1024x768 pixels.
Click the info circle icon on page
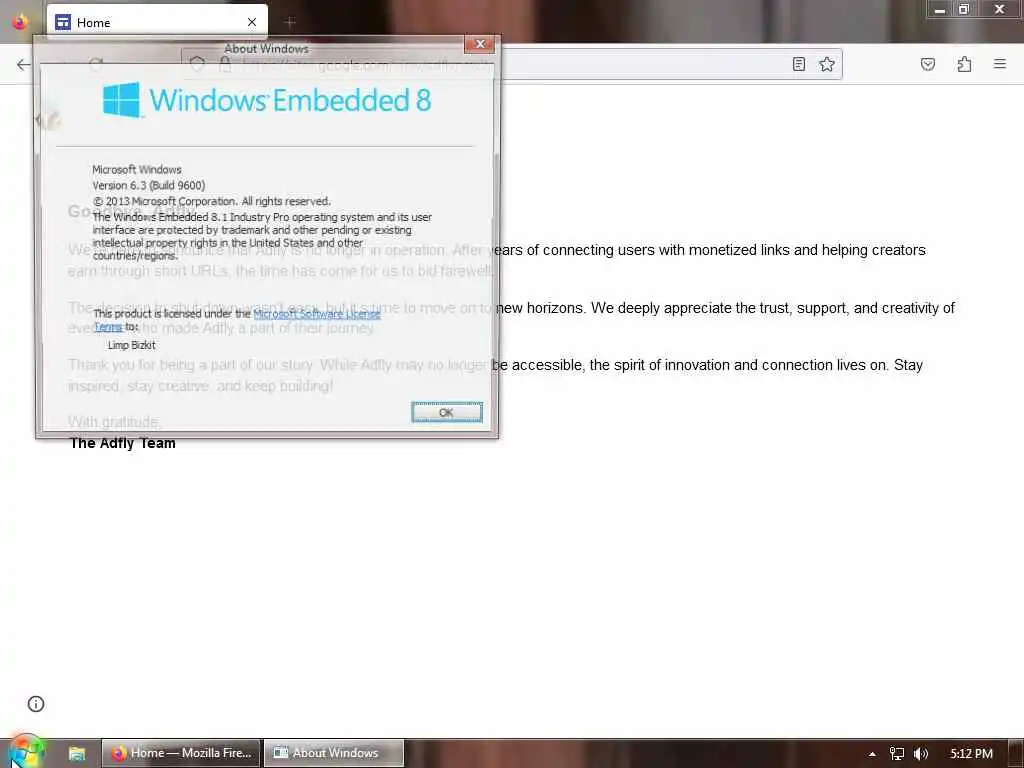36,703
